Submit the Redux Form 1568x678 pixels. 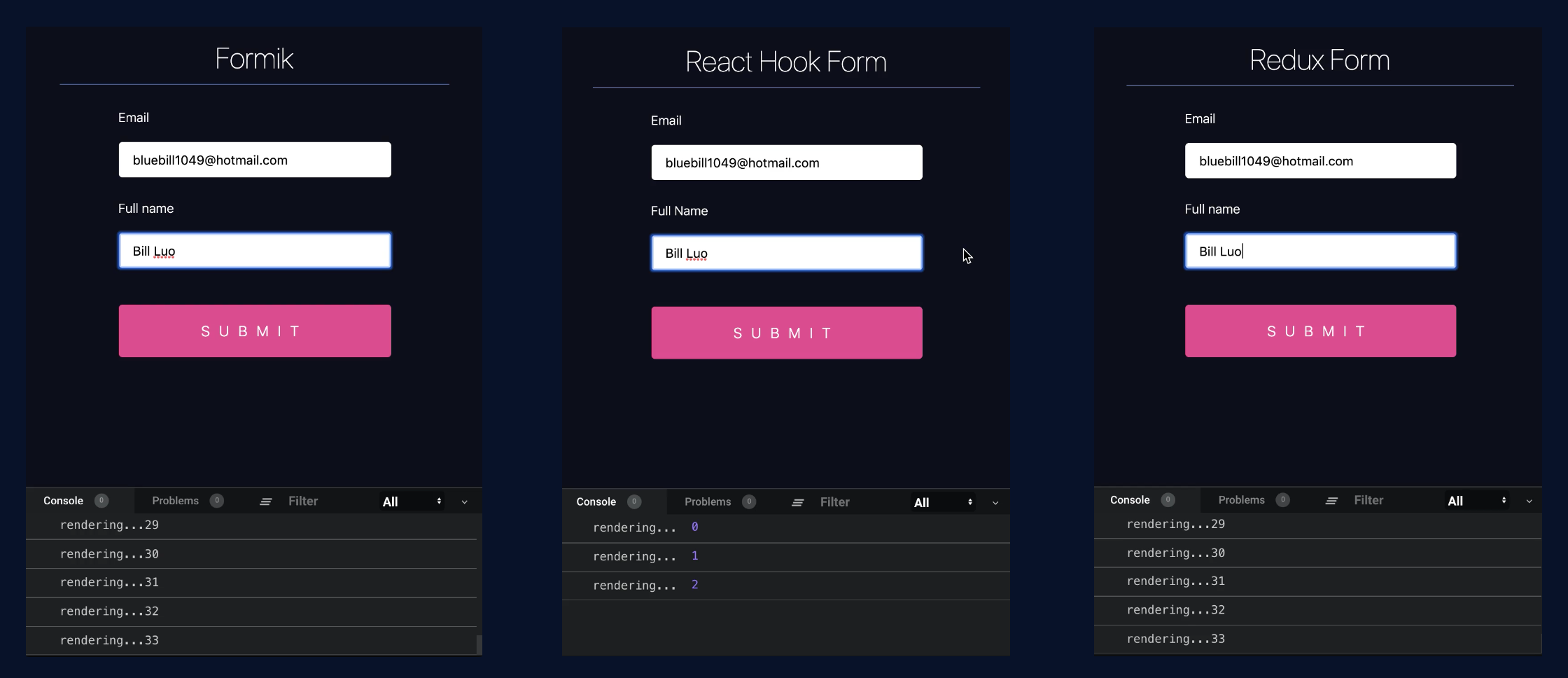(1320, 331)
